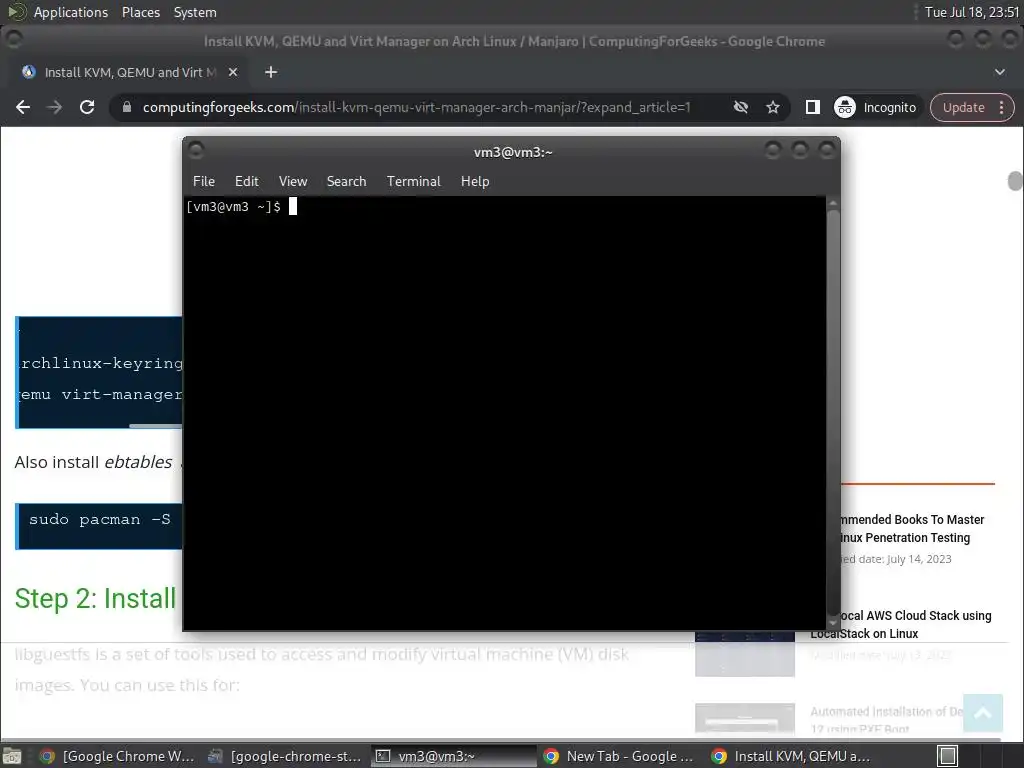Switch to Google Chrome W... taskbar window
This screenshot has width=1024, height=768.
click(x=118, y=756)
